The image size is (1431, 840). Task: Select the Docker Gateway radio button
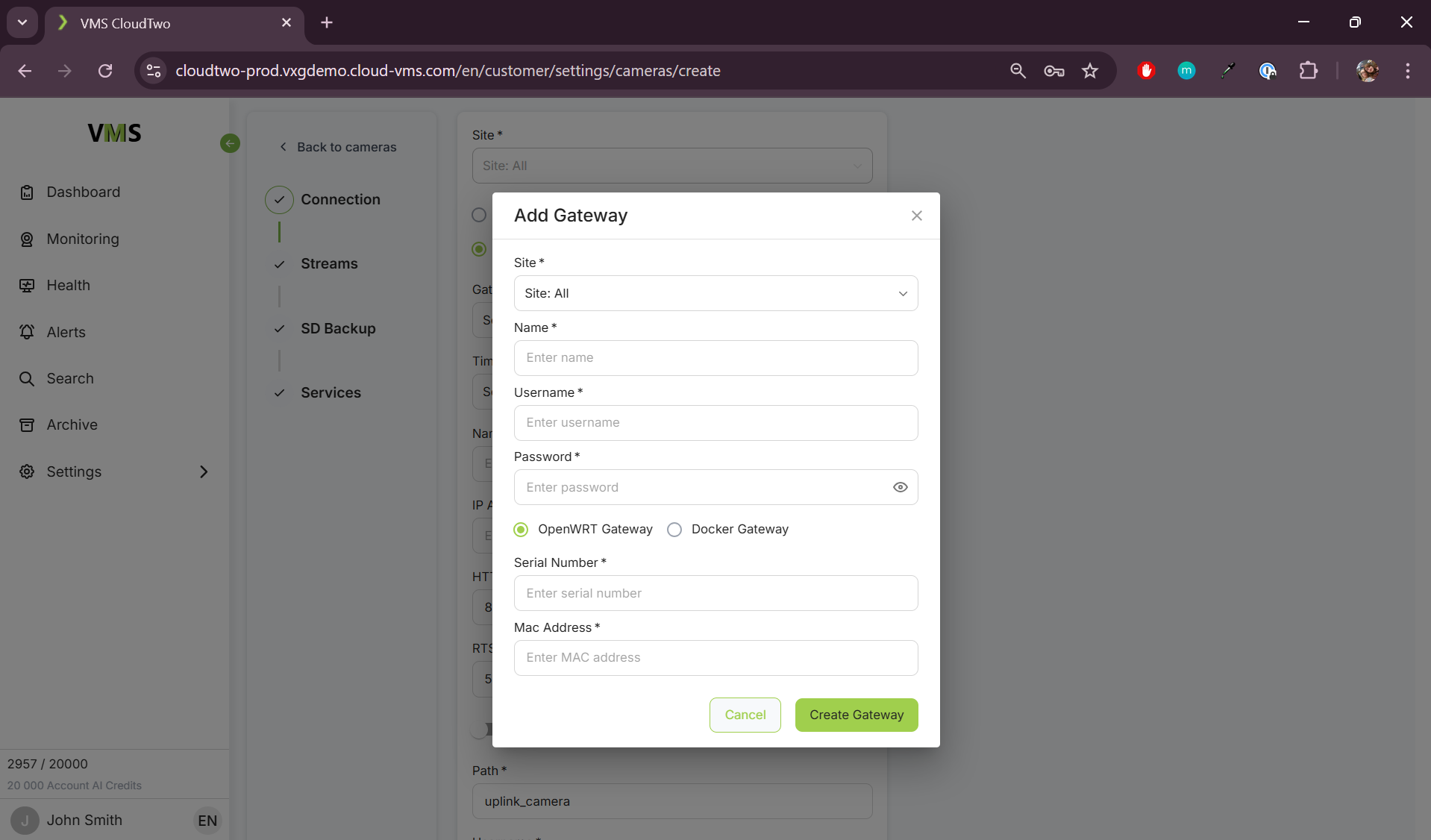[x=674, y=530]
